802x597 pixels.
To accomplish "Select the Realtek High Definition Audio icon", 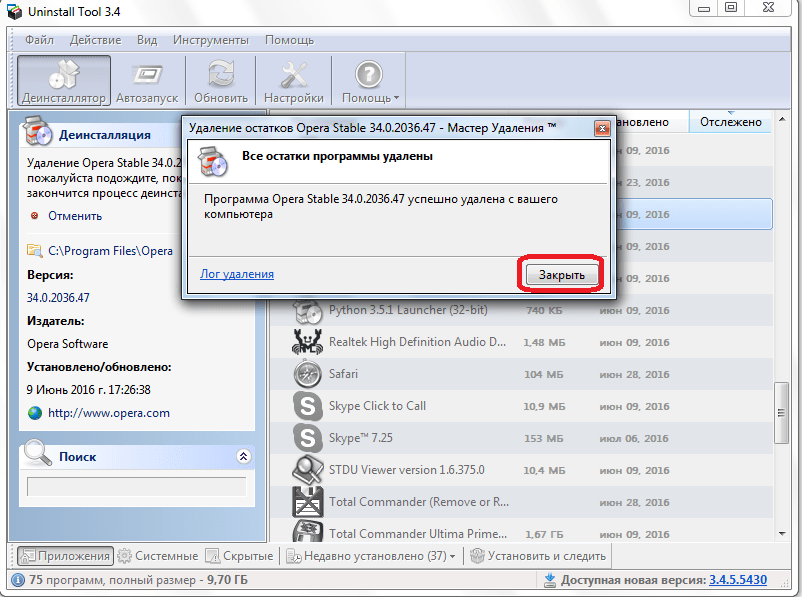I will pos(306,342).
